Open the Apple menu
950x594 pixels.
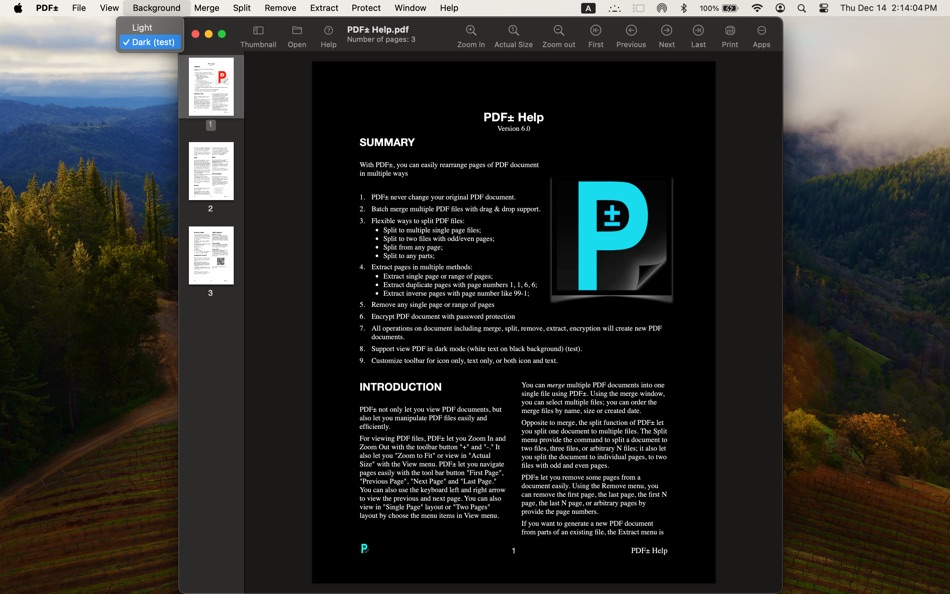click(18, 8)
